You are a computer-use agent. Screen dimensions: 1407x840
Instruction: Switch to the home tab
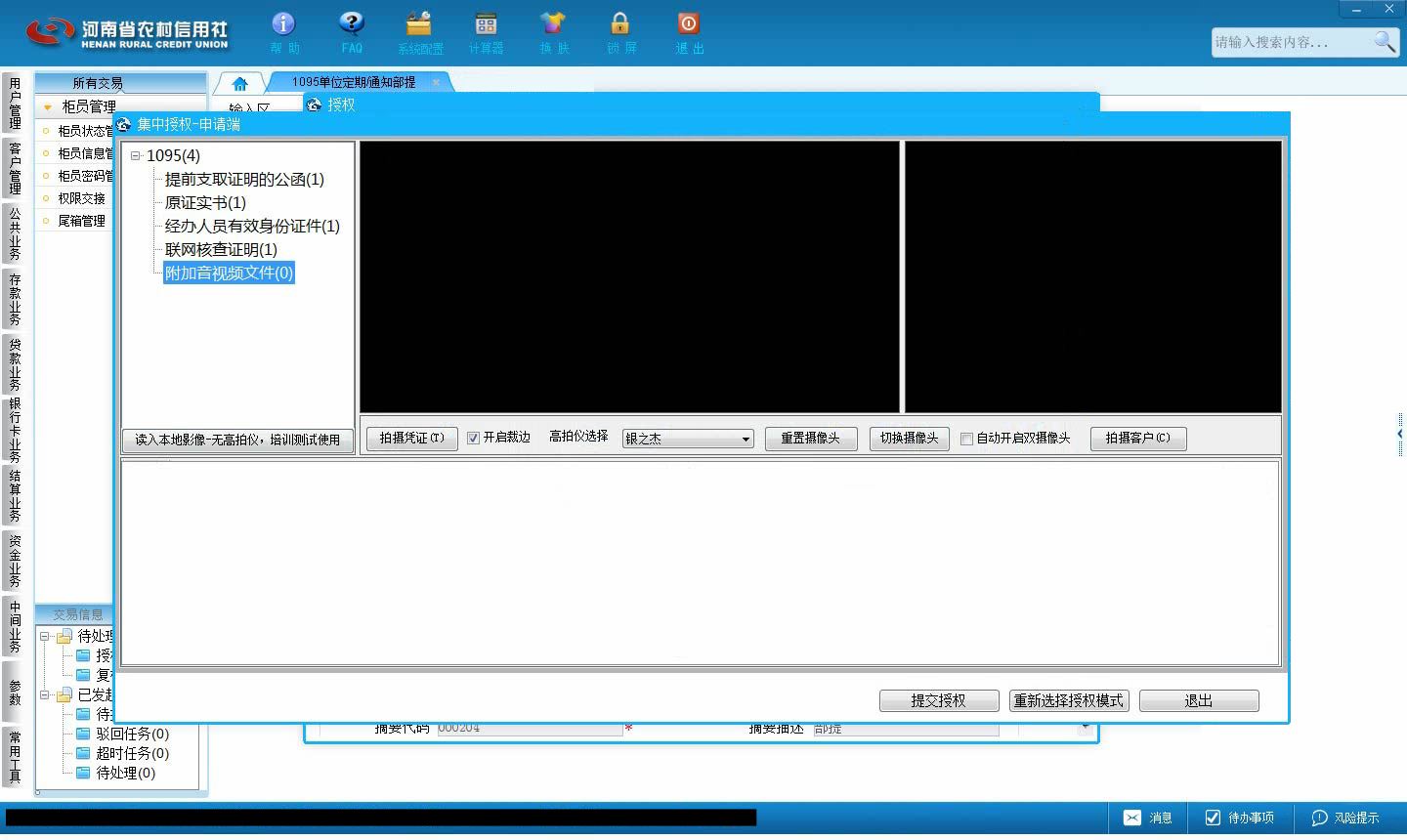(239, 83)
